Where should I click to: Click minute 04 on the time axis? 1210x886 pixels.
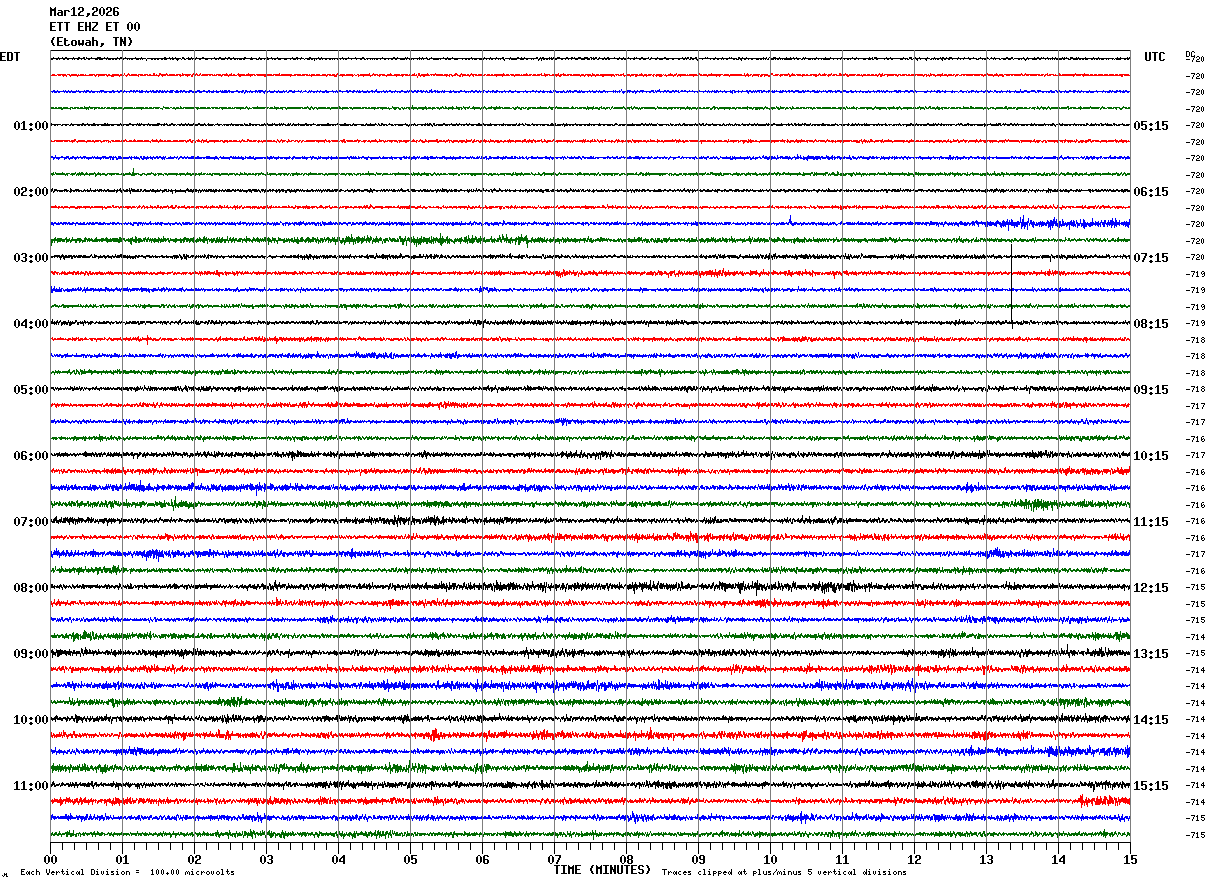click(338, 859)
